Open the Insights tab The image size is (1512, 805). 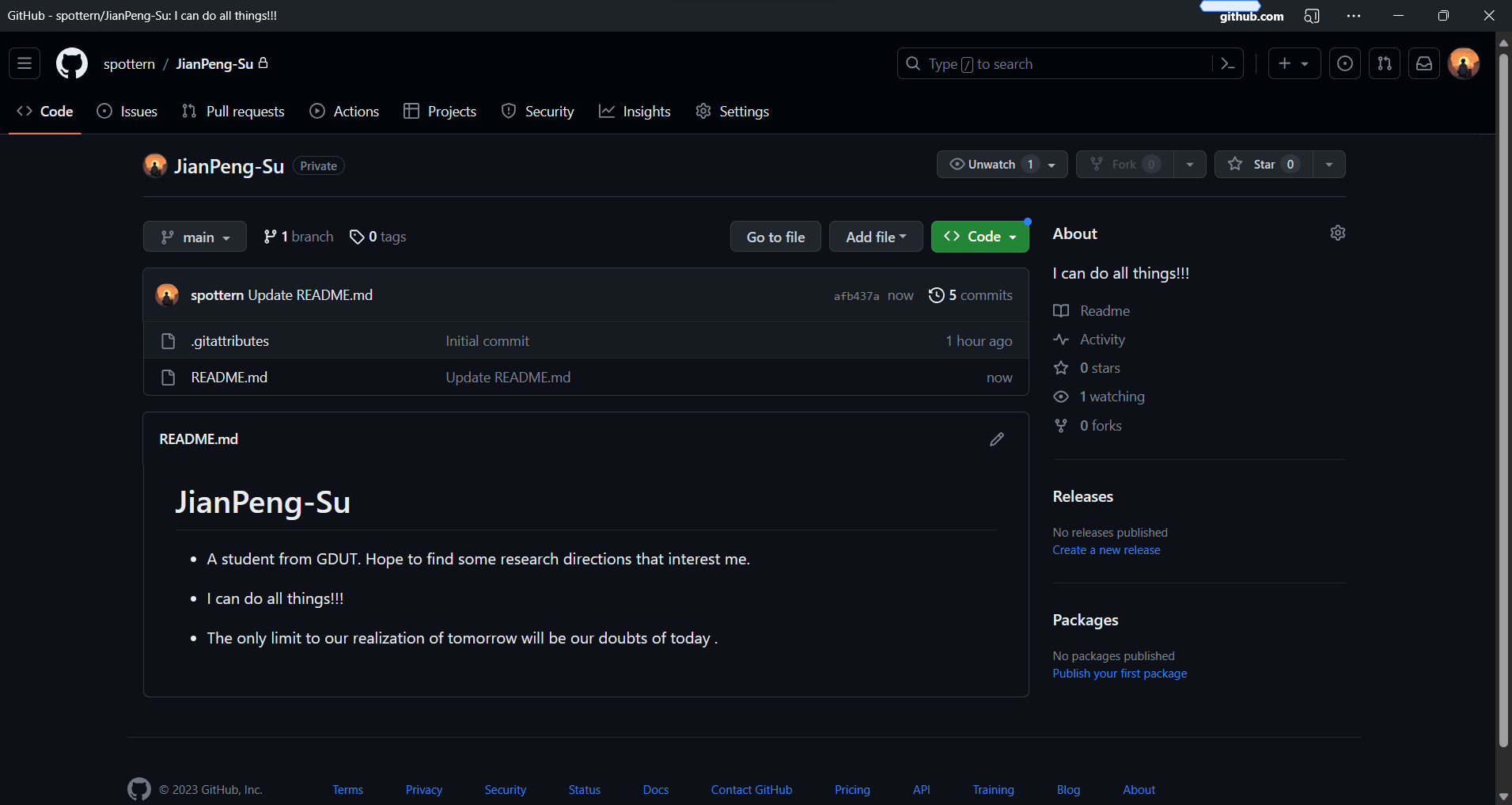coord(635,112)
